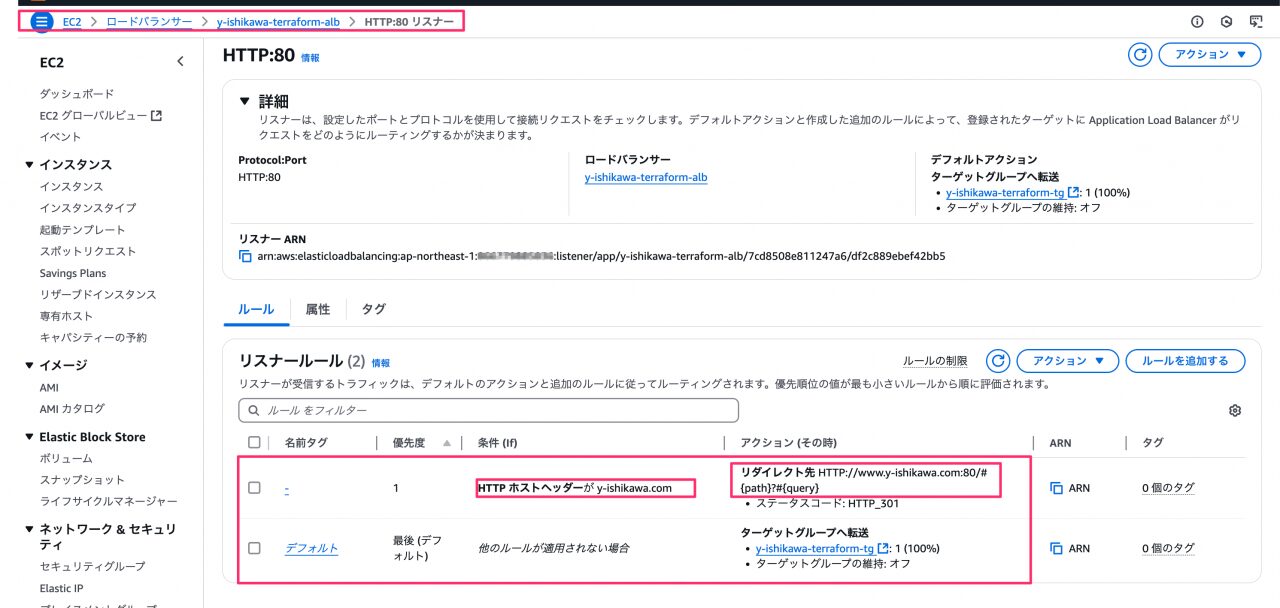Open ダッシュボード in the sidebar

pos(77,94)
